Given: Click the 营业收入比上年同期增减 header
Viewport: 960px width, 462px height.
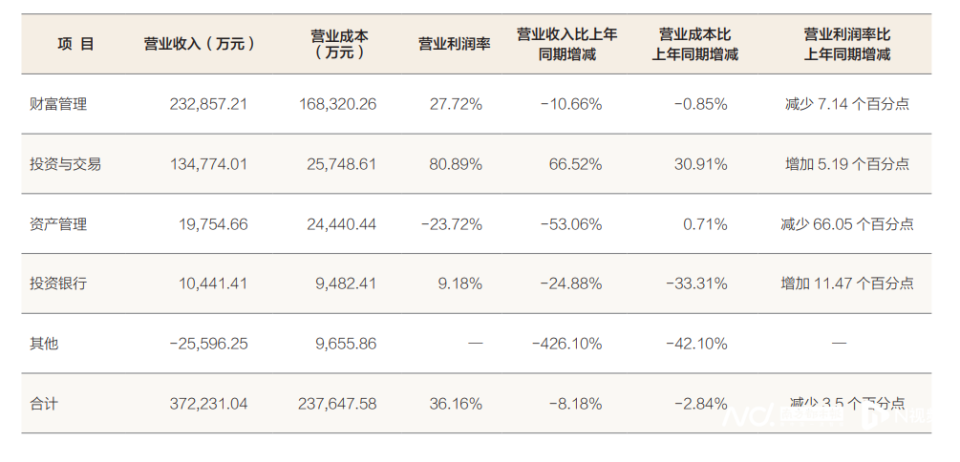Looking at the screenshot, I should [x=566, y=44].
